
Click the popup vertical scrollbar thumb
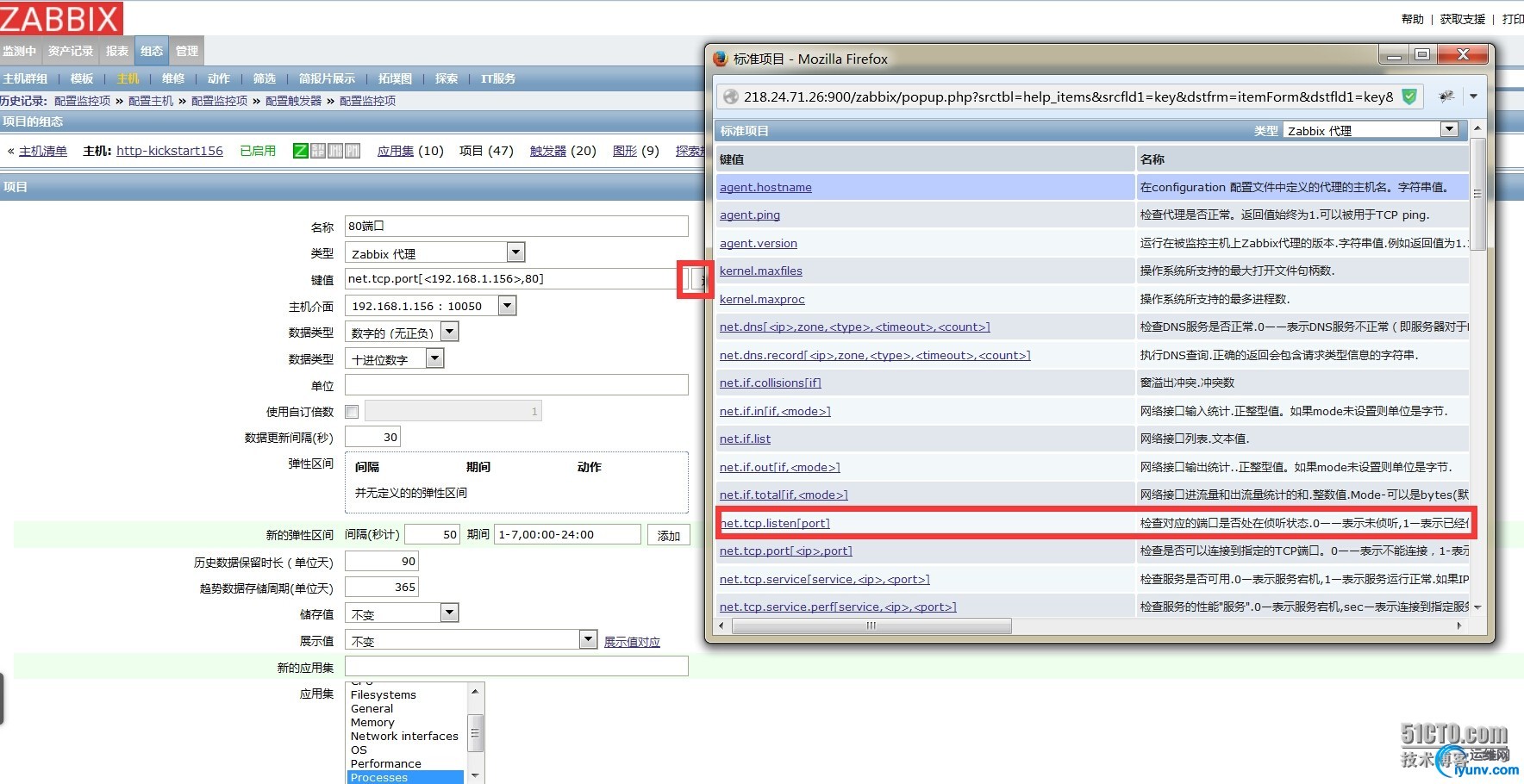[x=1477, y=193]
